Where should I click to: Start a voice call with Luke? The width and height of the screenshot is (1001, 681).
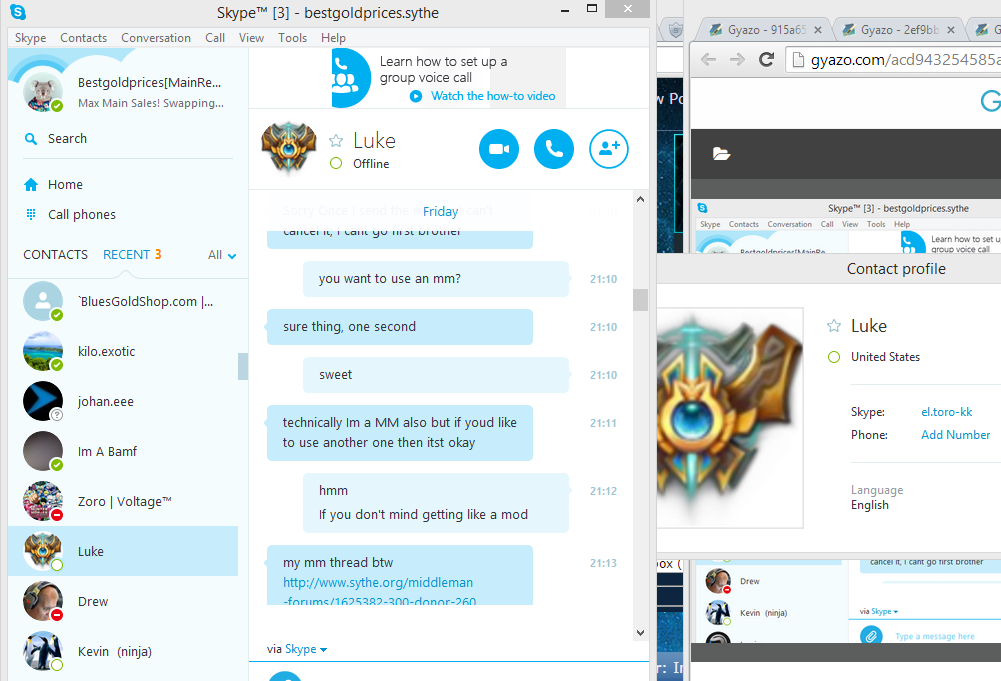(553, 149)
